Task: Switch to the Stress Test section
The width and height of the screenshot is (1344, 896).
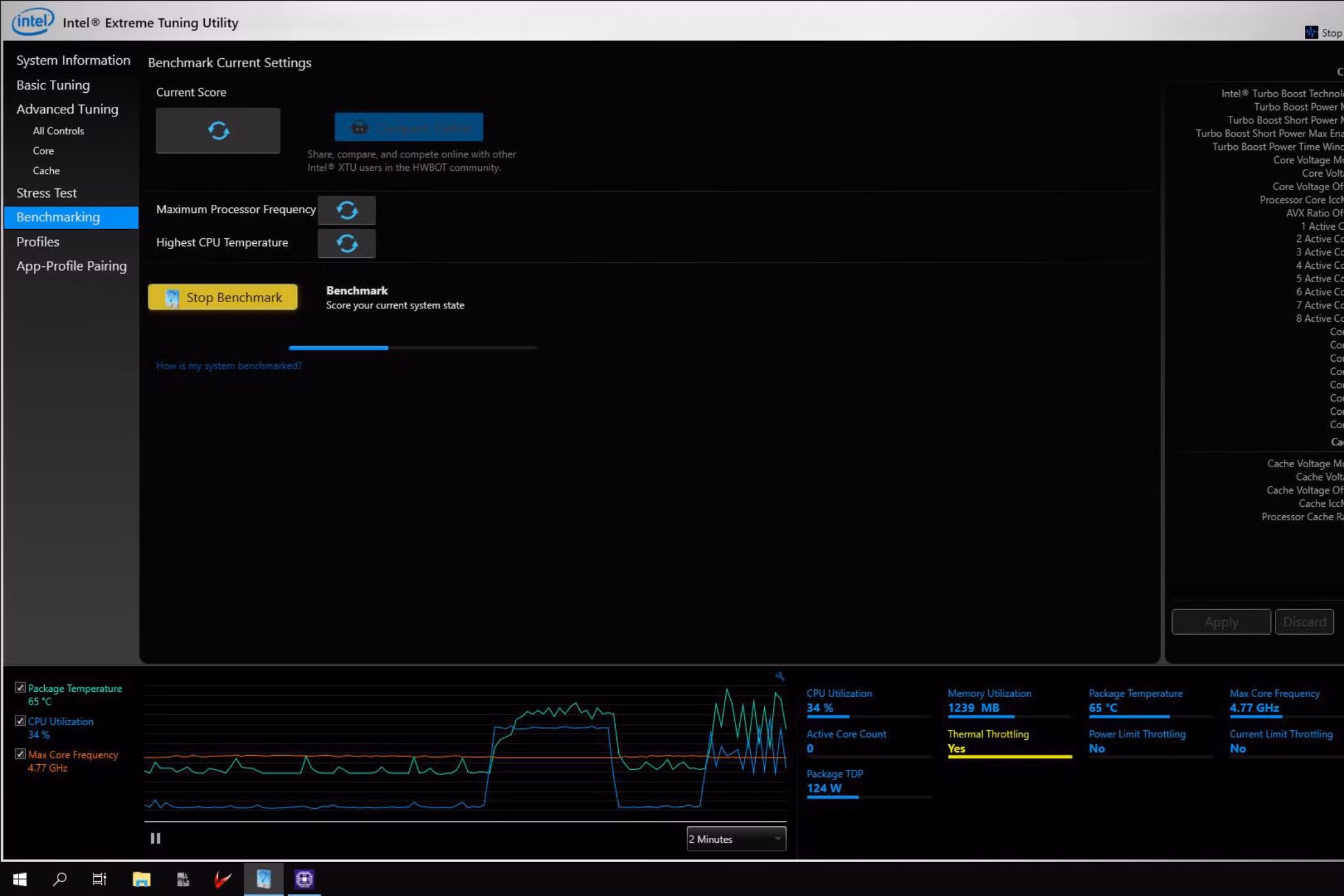Action: pyautogui.click(x=47, y=193)
